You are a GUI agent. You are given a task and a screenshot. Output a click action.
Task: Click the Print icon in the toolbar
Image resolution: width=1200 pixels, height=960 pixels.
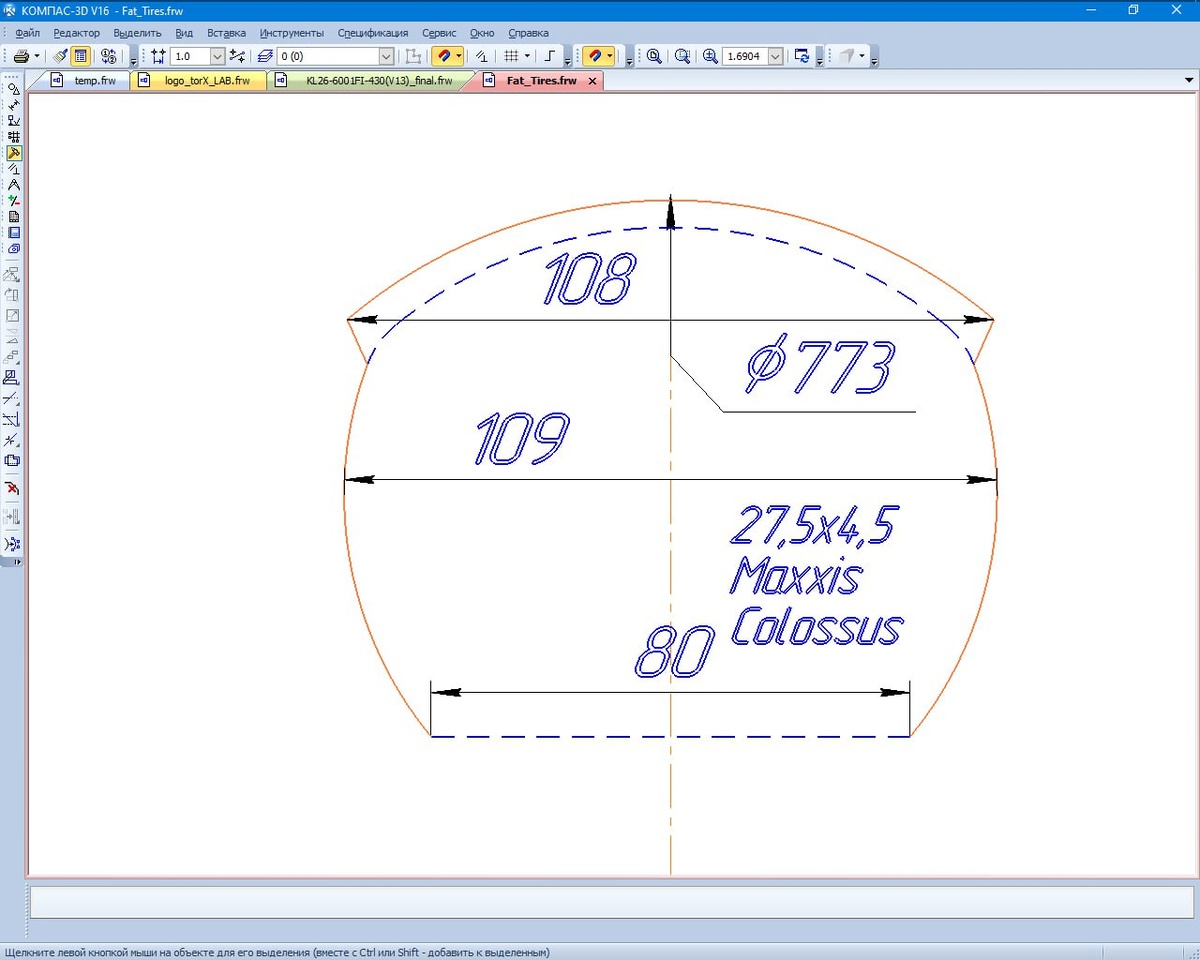pyautogui.click(x=22, y=56)
